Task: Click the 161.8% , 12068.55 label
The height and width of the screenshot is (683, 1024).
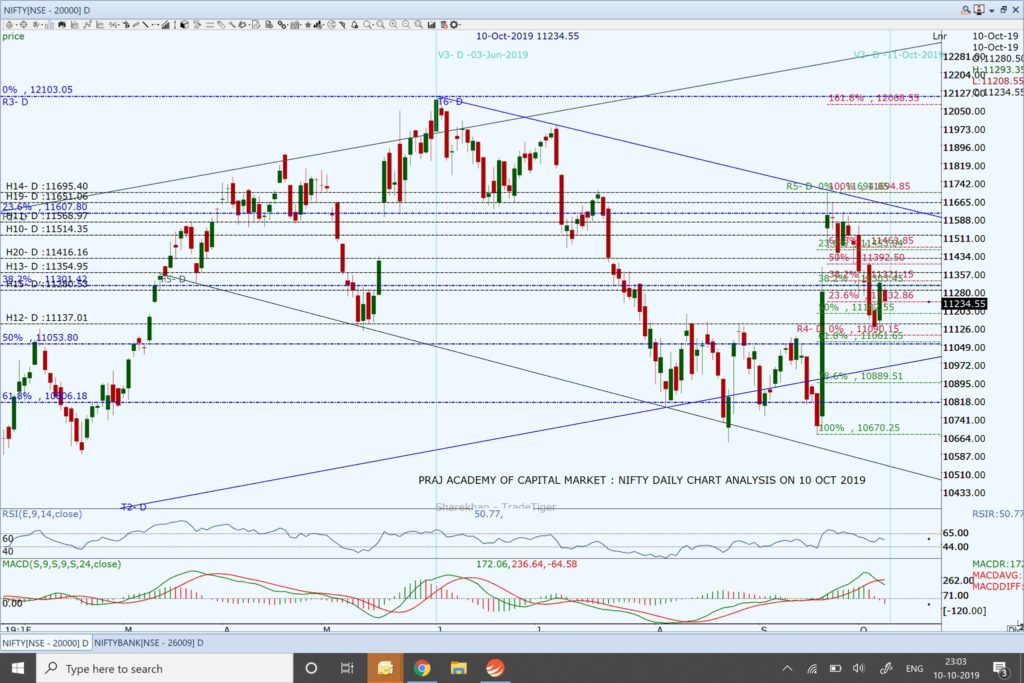Action: pos(873,98)
